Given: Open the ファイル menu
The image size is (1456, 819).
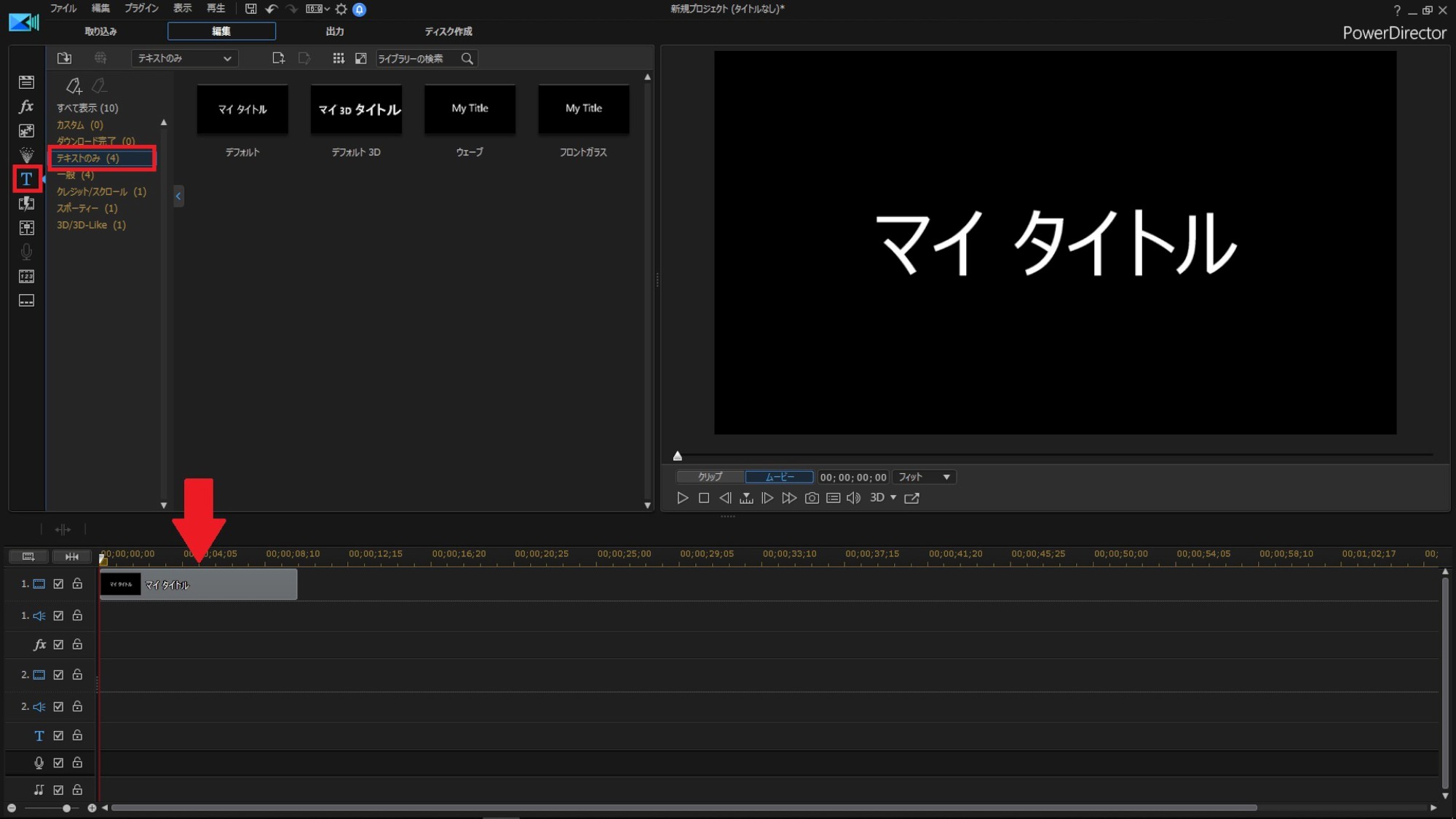Looking at the screenshot, I should [x=63, y=9].
